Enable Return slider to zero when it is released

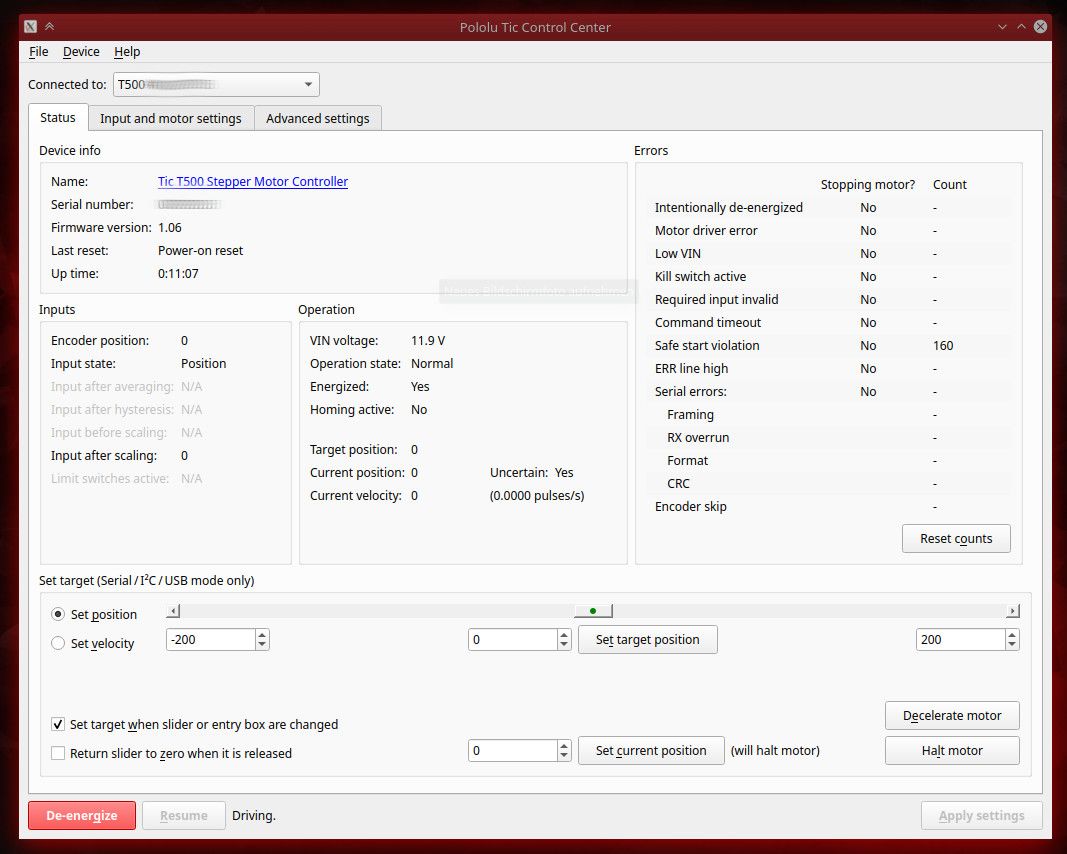point(57,753)
